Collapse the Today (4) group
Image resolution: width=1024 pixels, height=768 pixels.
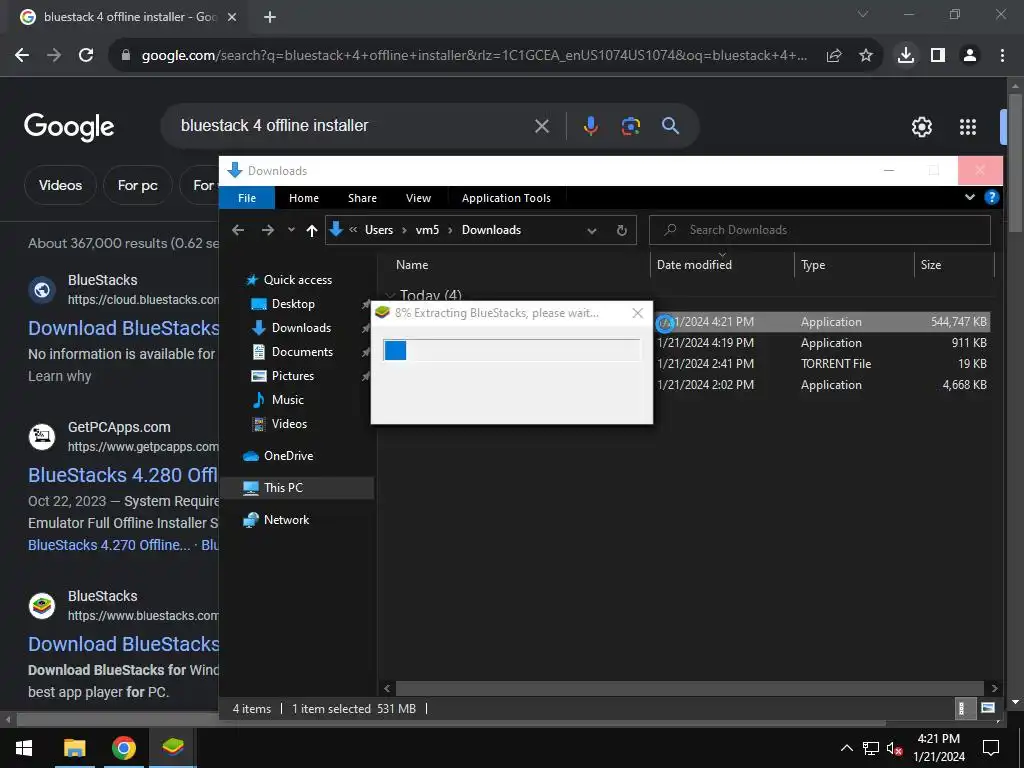(x=390, y=295)
